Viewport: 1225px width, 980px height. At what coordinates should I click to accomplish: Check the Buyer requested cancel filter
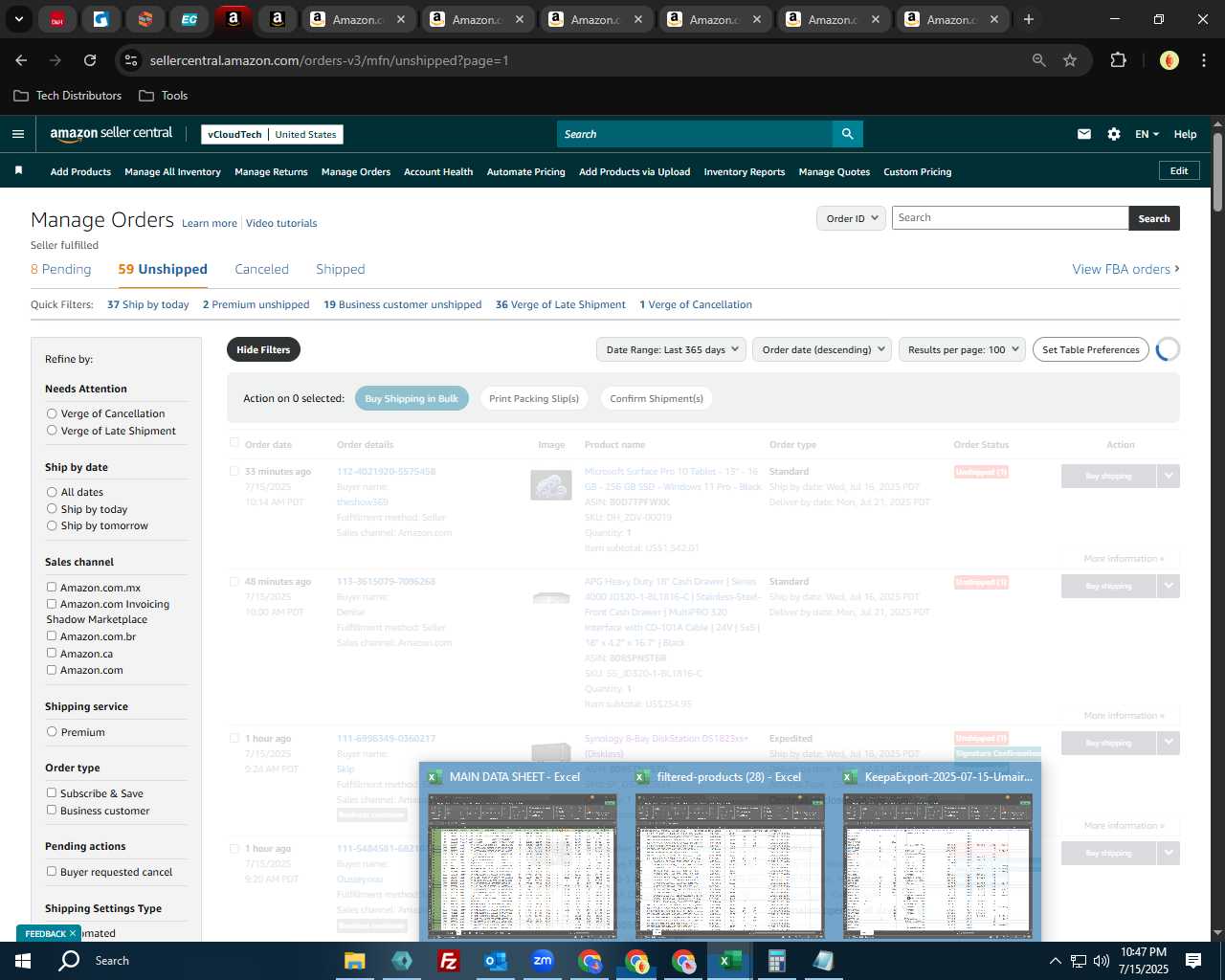52,872
